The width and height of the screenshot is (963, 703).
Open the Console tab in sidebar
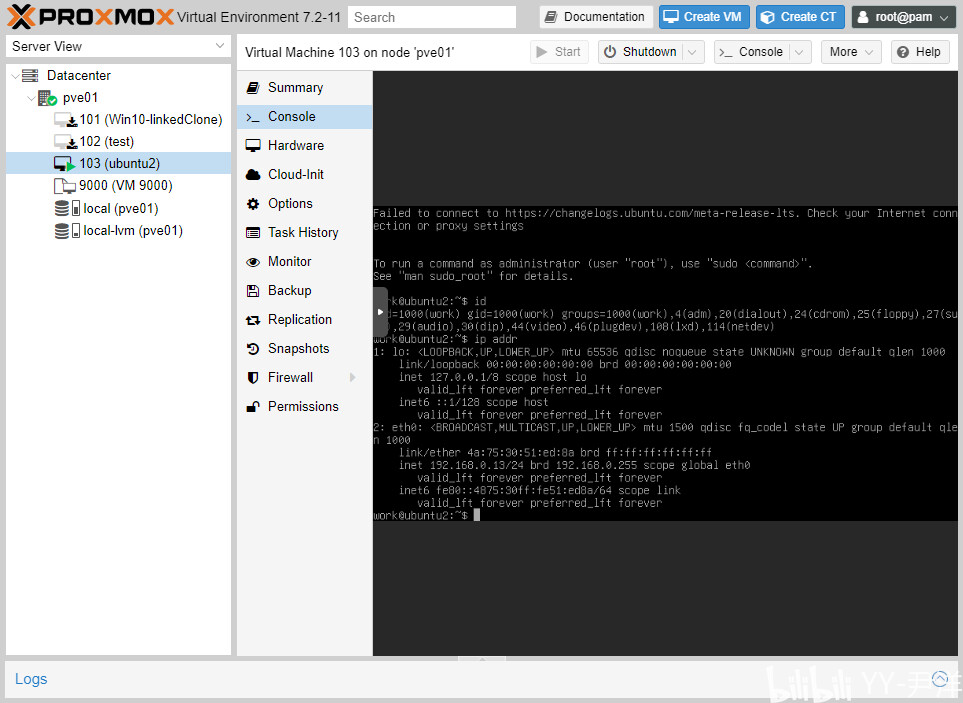coord(305,117)
